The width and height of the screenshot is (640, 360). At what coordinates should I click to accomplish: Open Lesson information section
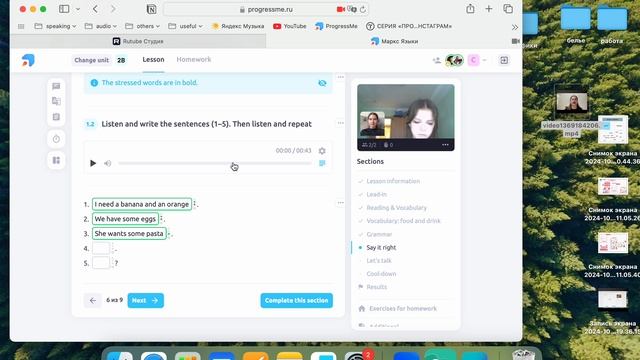pyautogui.click(x=393, y=181)
